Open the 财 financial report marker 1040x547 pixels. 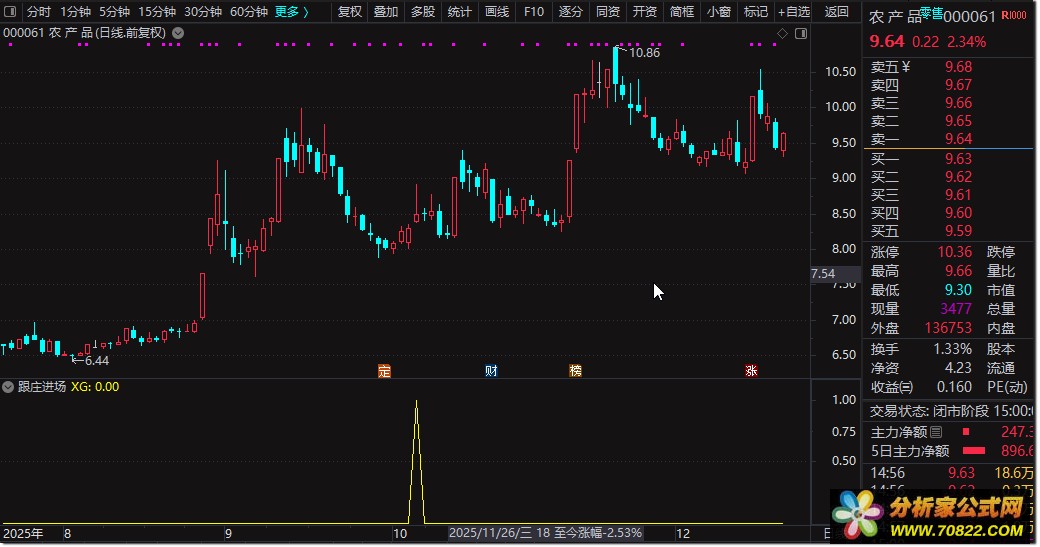[x=491, y=371]
